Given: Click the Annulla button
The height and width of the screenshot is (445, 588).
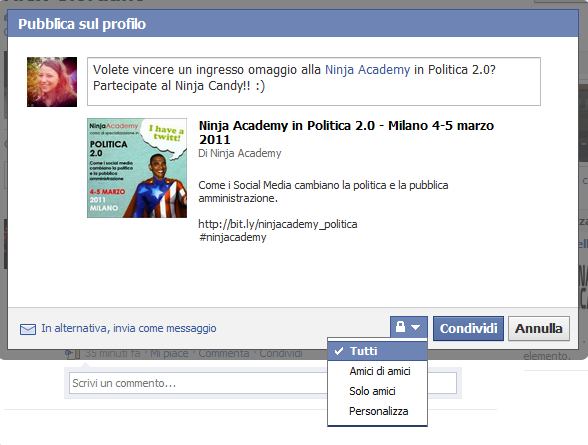Looking at the screenshot, I should 538,328.
